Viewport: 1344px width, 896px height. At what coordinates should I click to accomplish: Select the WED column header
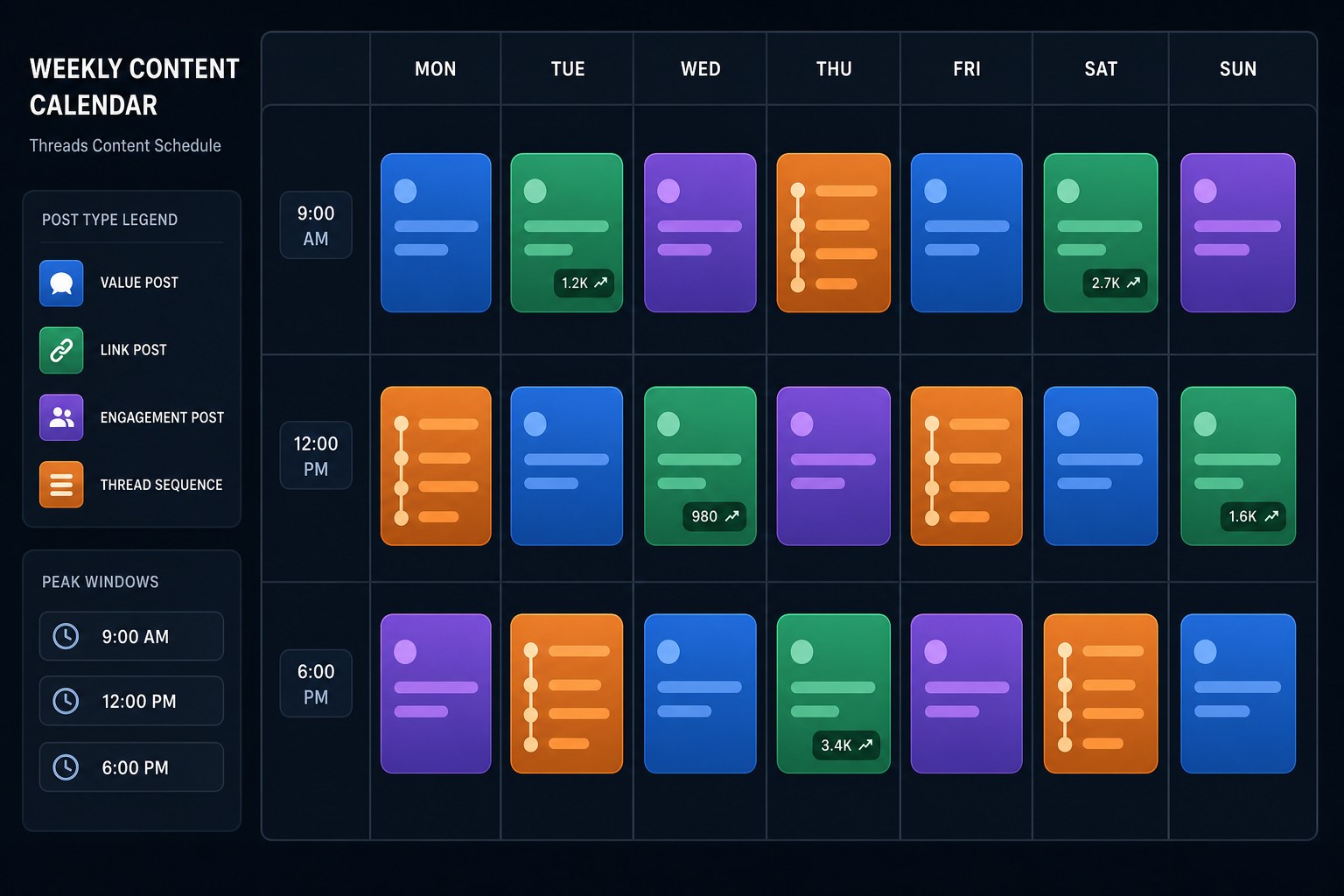tap(701, 69)
